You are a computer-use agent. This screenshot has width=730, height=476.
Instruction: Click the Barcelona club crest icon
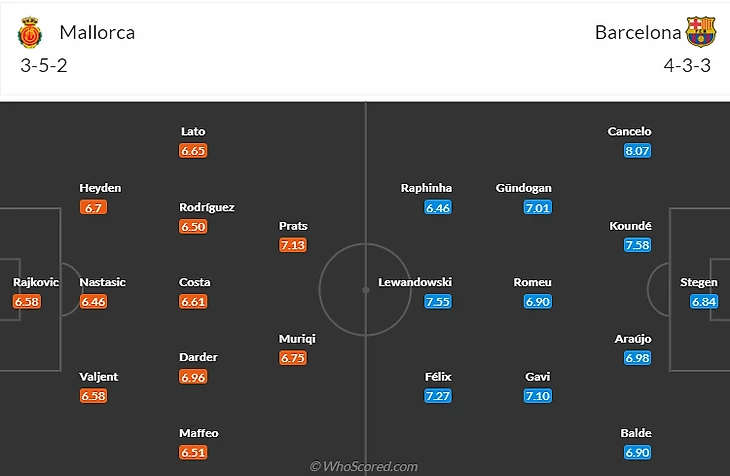point(701,33)
